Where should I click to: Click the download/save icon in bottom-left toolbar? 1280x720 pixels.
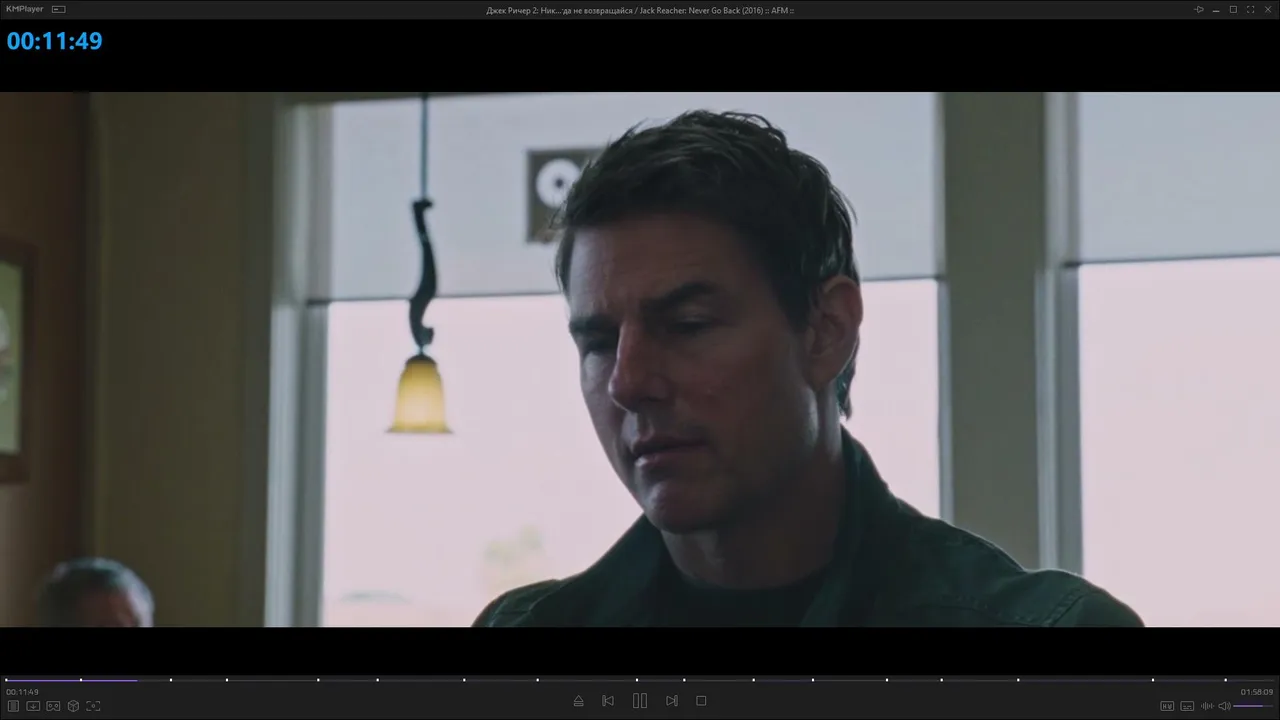(33, 706)
